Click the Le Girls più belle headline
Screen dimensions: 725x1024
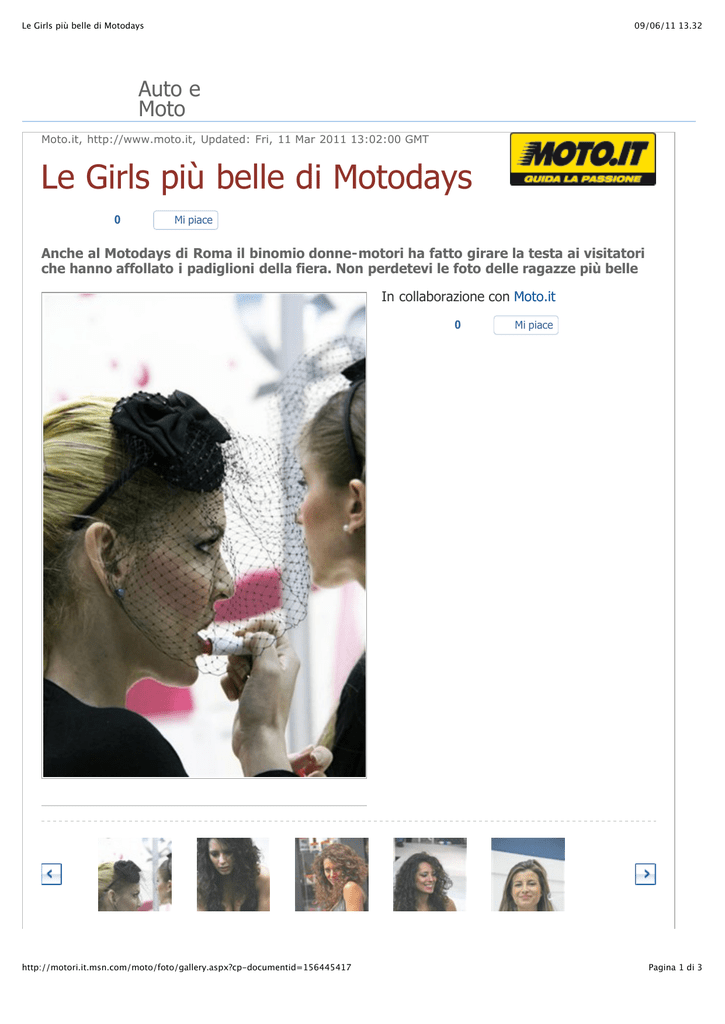click(257, 177)
